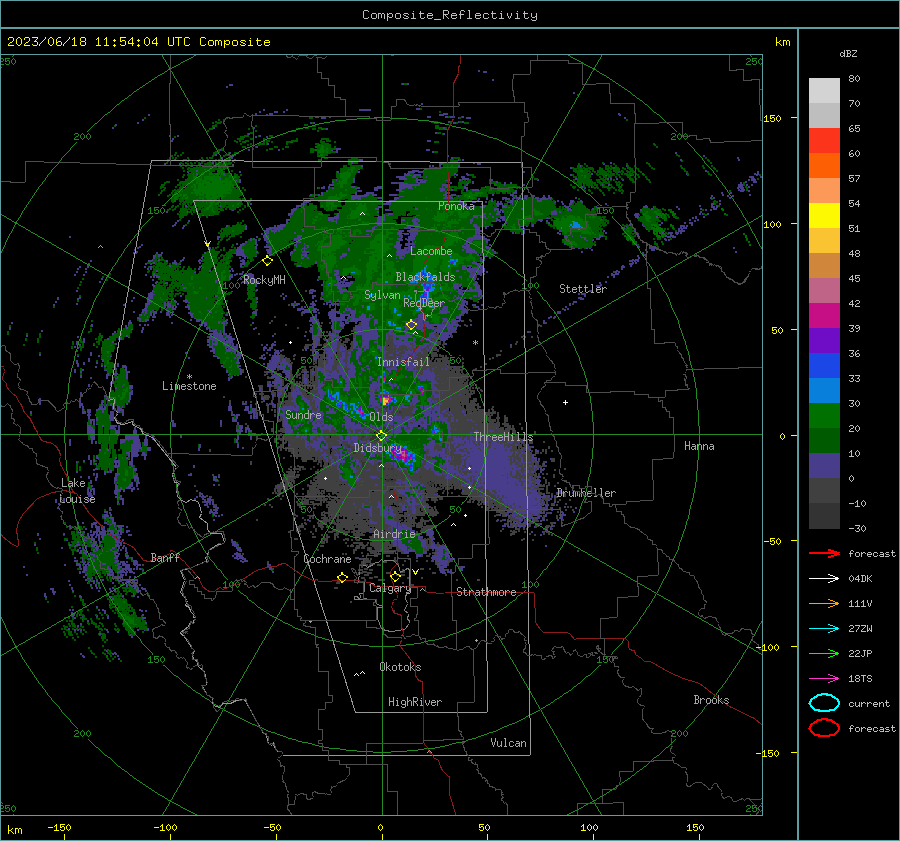The width and height of the screenshot is (900, 841).
Task: Click the cyan 27ZW arrow icon
Action: (824, 629)
